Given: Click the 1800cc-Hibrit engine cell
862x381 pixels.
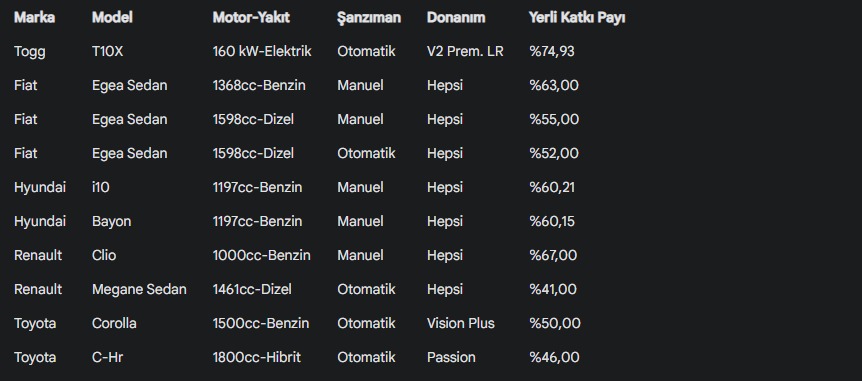Looking at the screenshot, I should click(257, 358).
